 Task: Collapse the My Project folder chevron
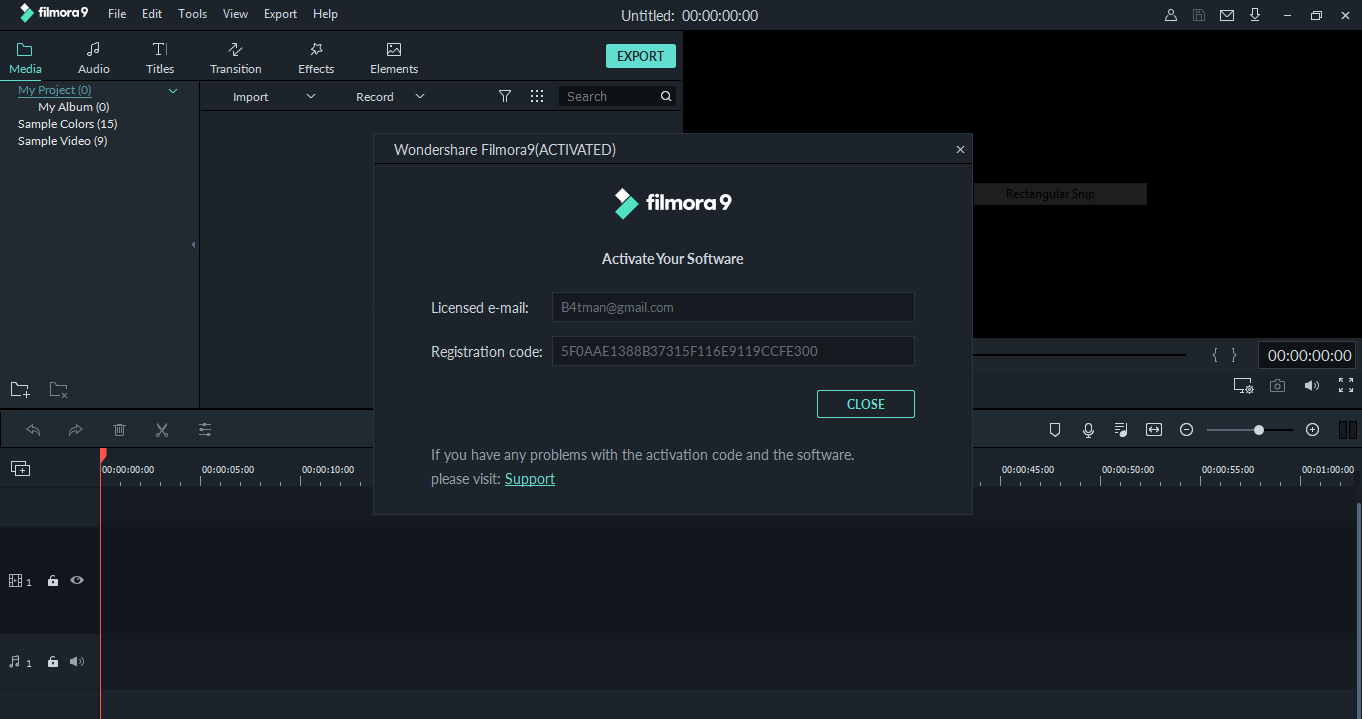point(173,91)
